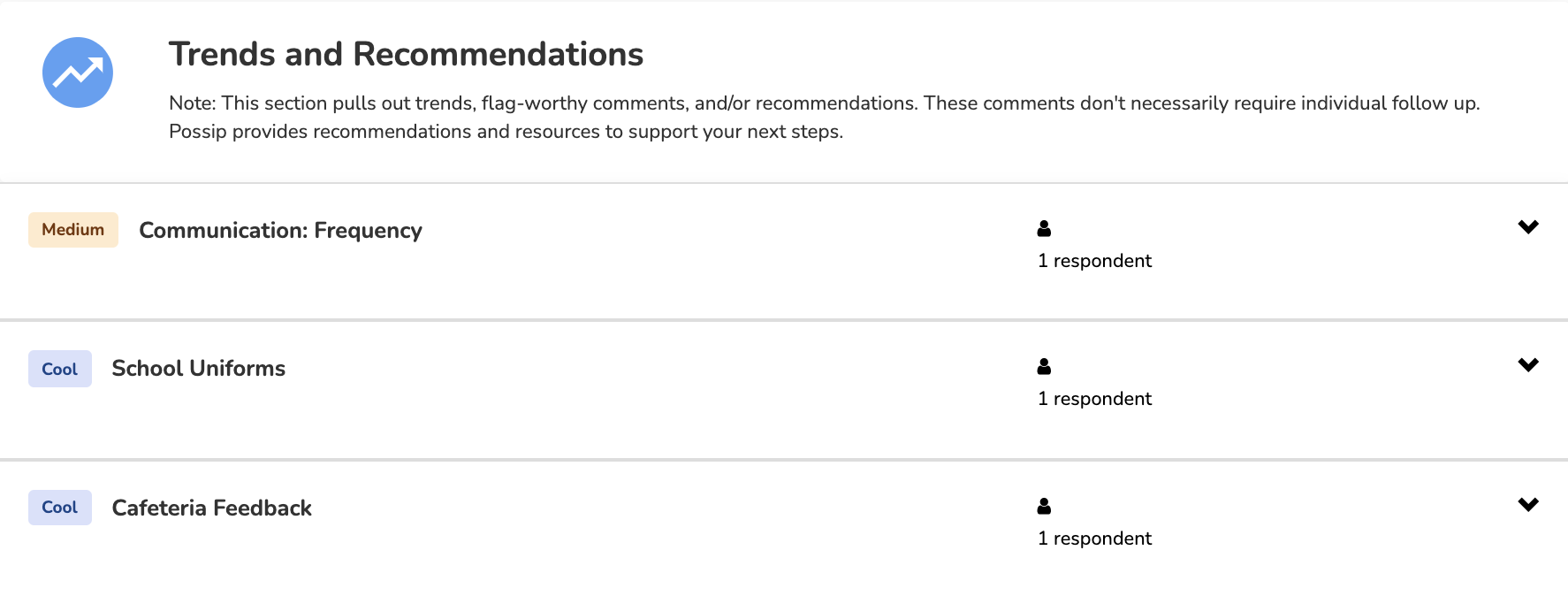Click person icon in School Uniforms row
The image size is (1568, 596).
(x=1044, y=366)
